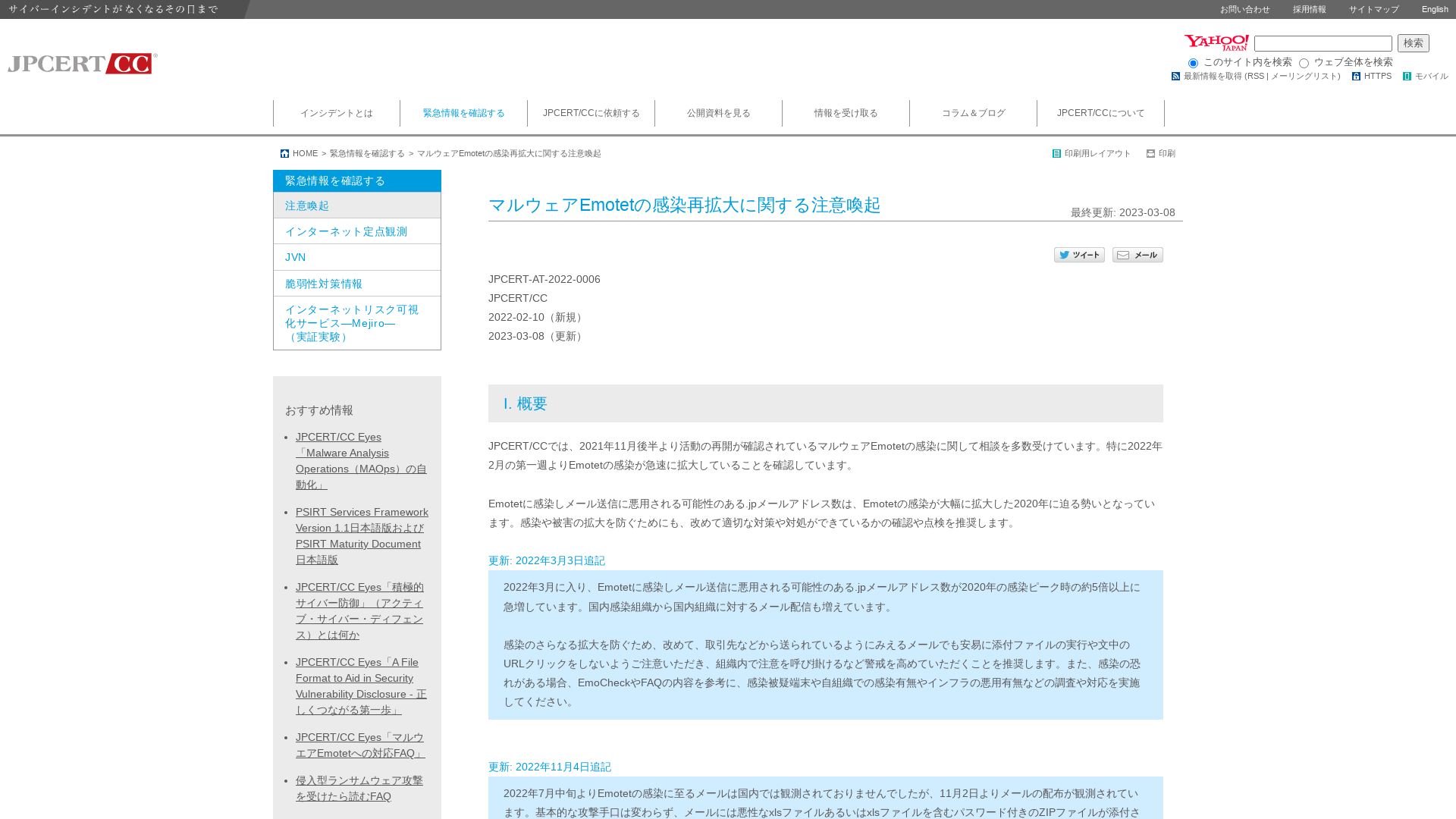This screenshot has height=819, width=1456.
Task: Open サイトマップ link
Action: (x=1374, y=10)
